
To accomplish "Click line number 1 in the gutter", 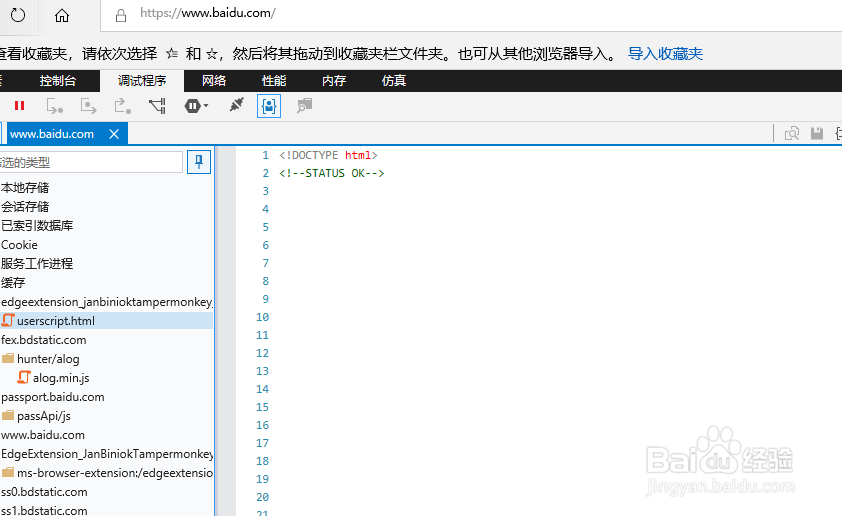I will click(265, 155).
